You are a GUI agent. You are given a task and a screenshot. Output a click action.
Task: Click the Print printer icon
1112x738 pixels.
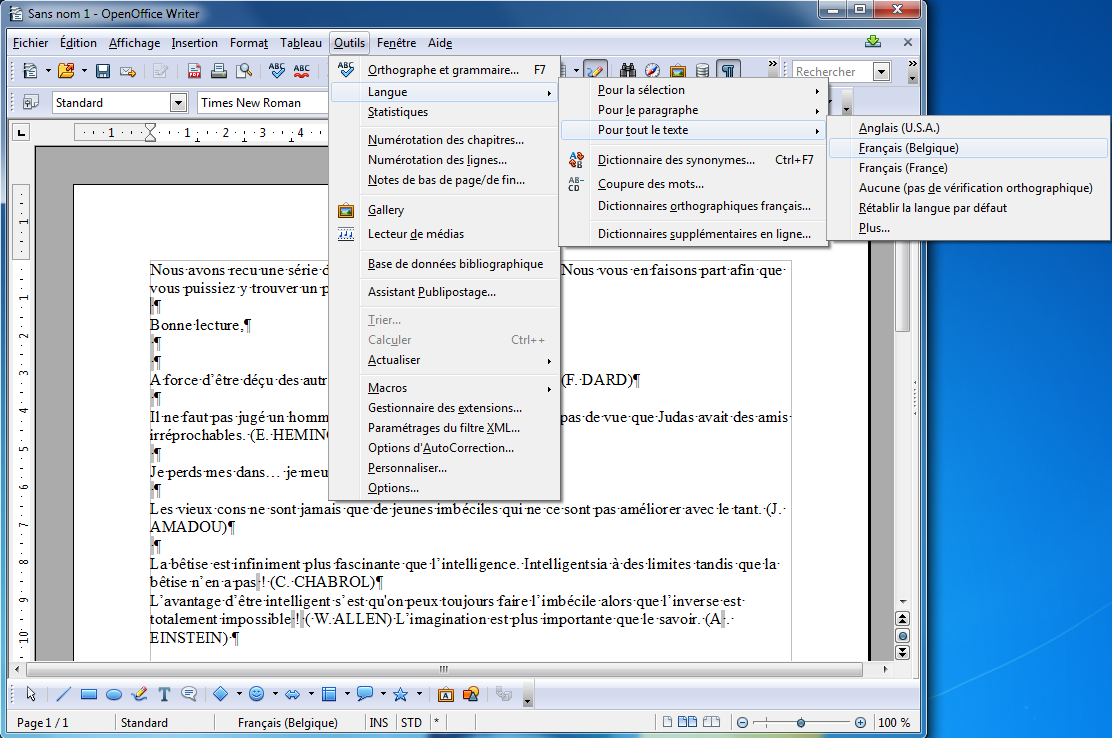coord(219,71)
